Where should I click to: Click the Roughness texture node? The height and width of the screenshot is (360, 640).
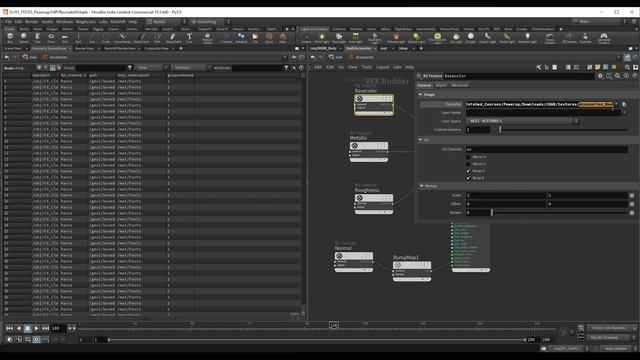coord(374,203)
